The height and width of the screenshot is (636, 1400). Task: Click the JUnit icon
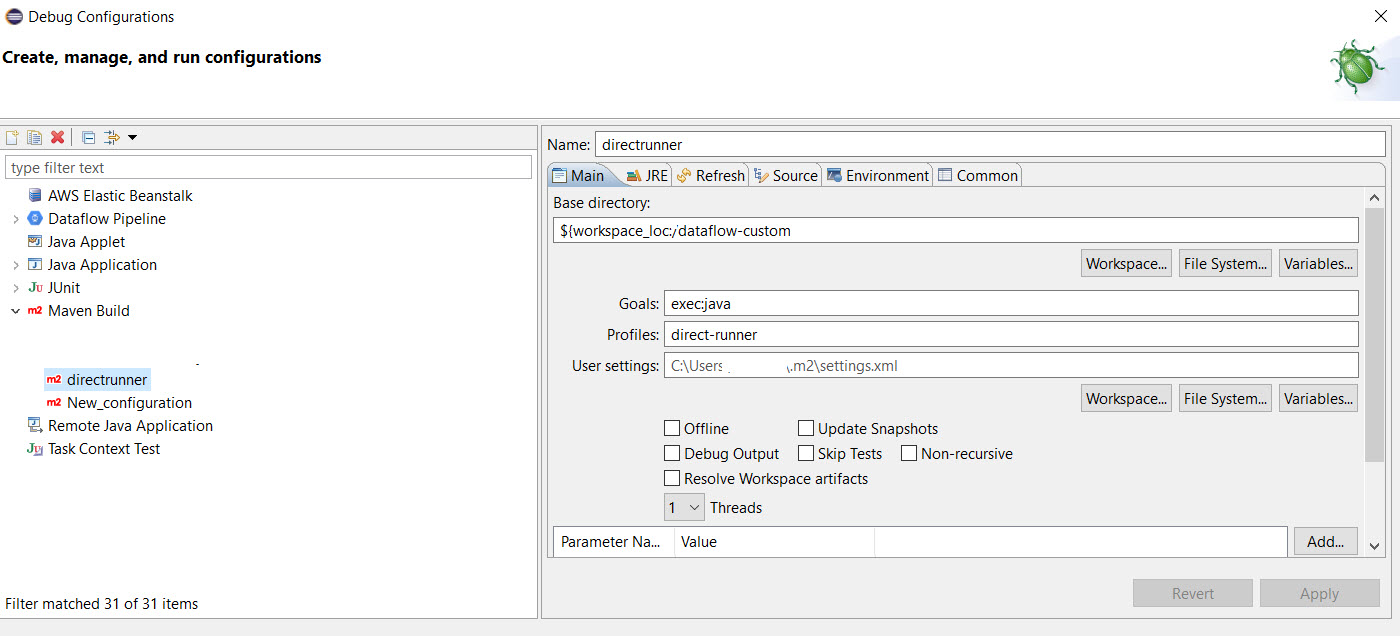[35, 288]
